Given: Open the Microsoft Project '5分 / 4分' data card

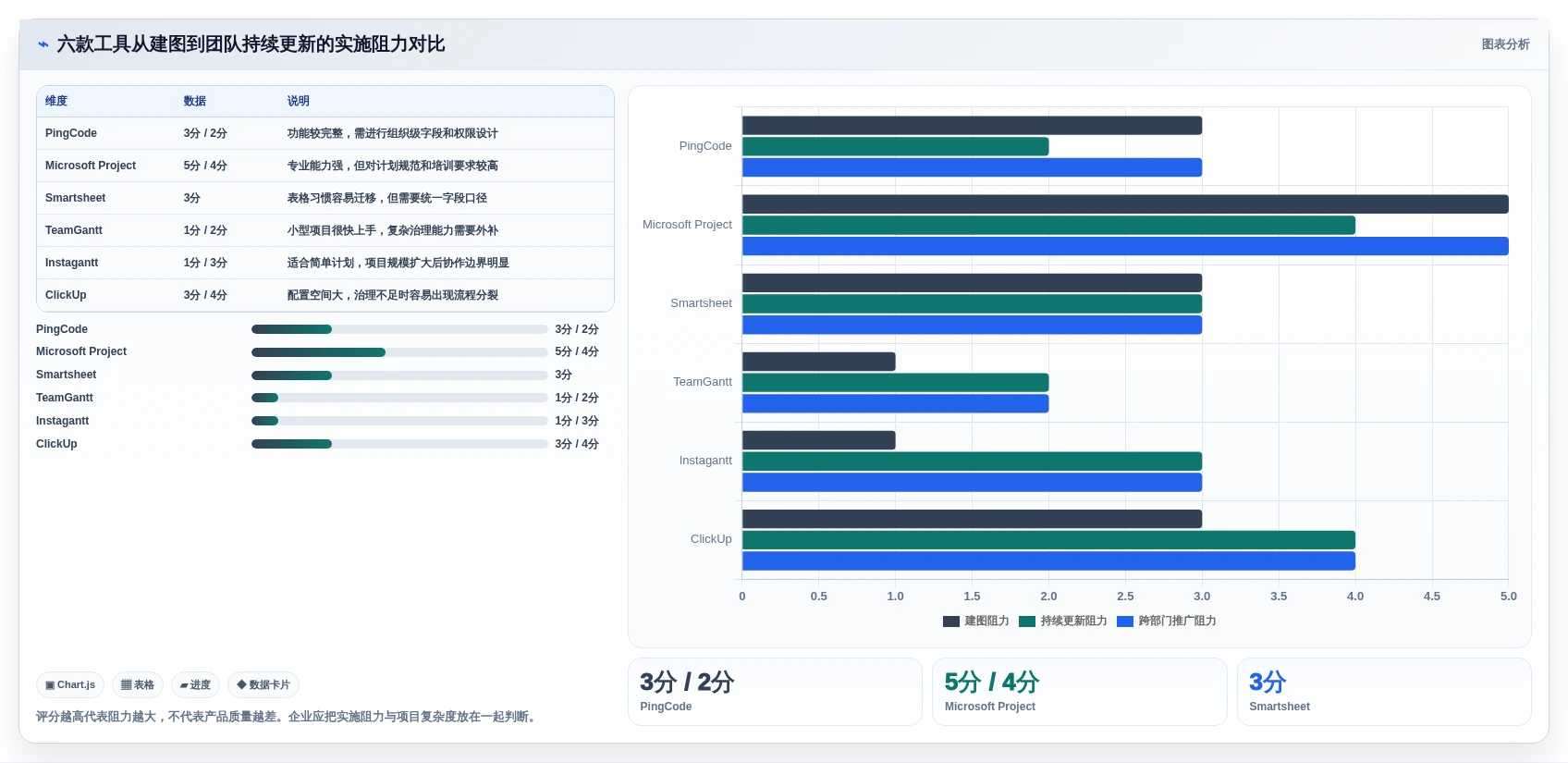Looking at the screenshot, I should pos(1079,692).
